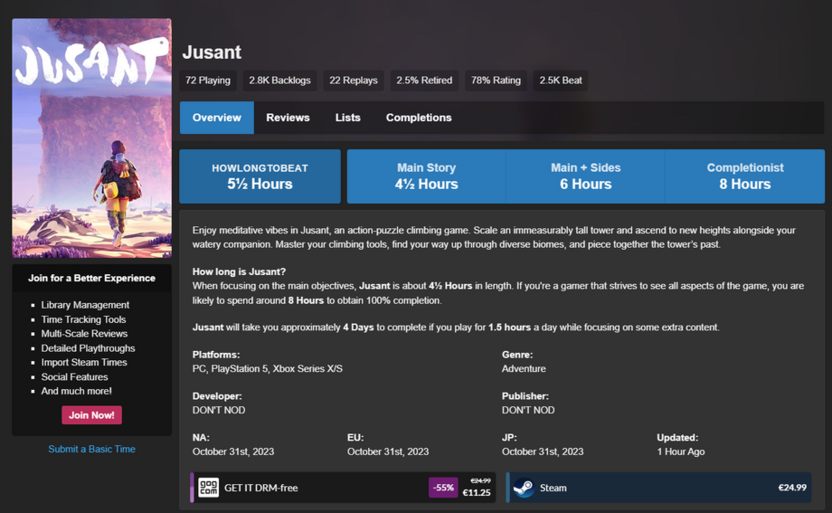Click the HowLongToBeat 5½ Hours tile
Image resolution: width=832 pixels, height=513 pixels.
[x=260, y=176]
